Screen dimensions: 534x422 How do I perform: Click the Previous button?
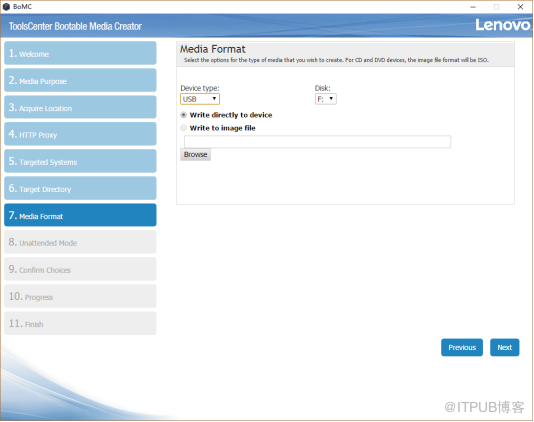click(x=462, y=347)
